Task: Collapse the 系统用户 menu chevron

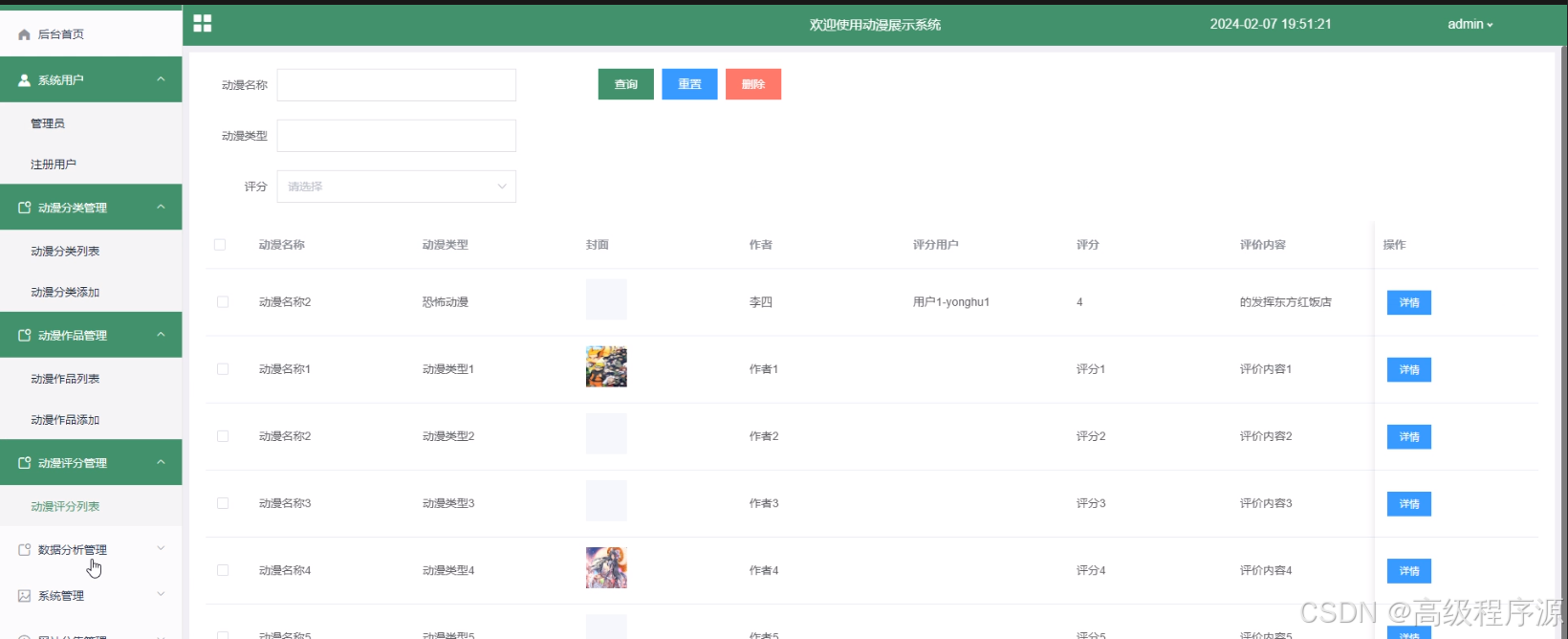Action: click(161, 79)
